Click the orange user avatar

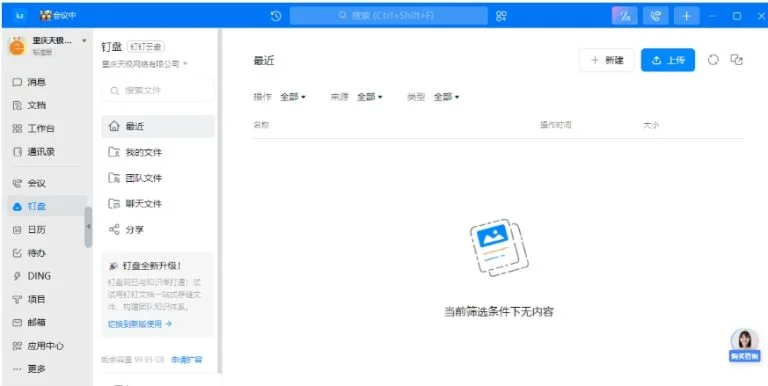click(x=17, y=46)
